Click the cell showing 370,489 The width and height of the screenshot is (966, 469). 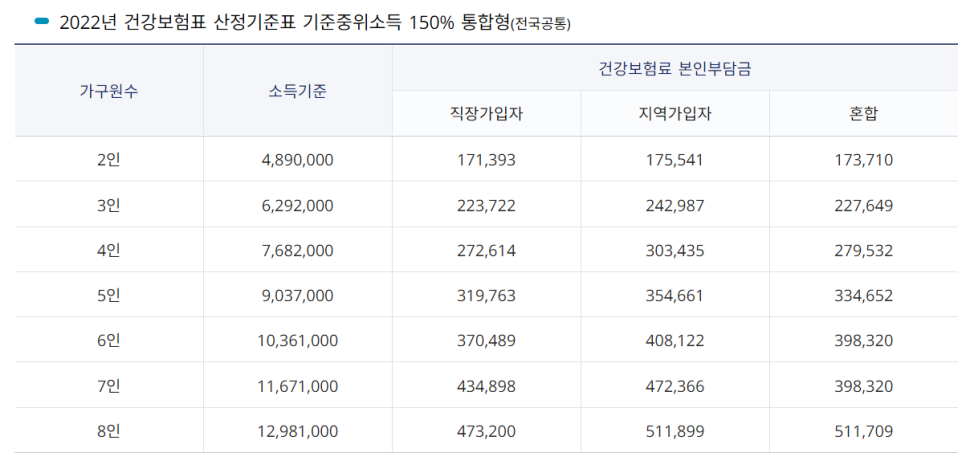(x=487, y=341)
